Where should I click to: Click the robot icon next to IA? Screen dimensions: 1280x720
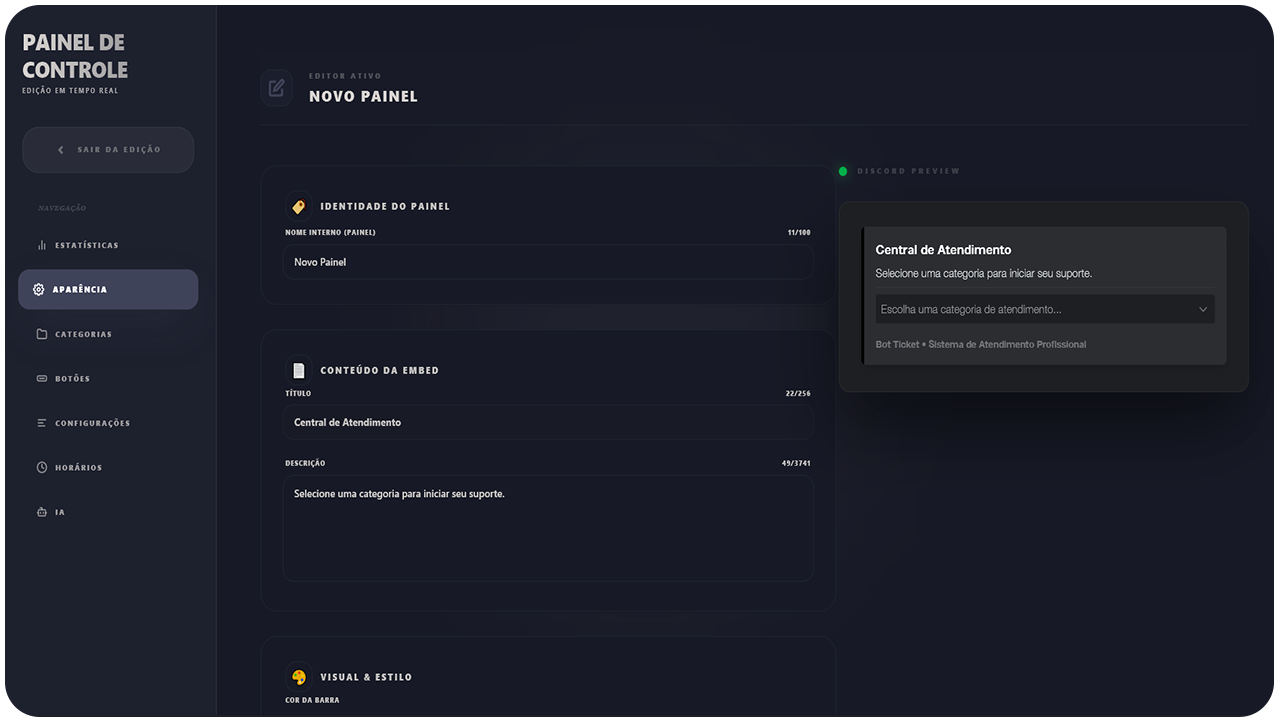tap(42, 512)
